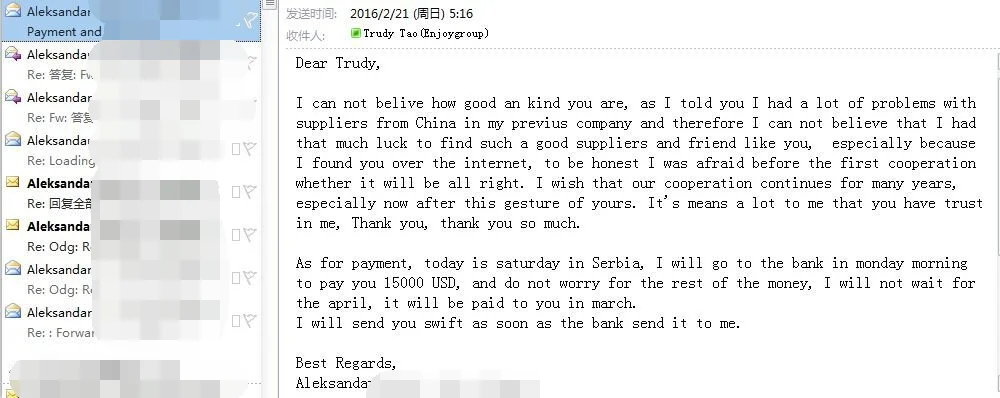1000x398 pixels.
Task: Click the unread envelope icon of bold 'Re: Odg: R' message
Action: tap(13, 225)
